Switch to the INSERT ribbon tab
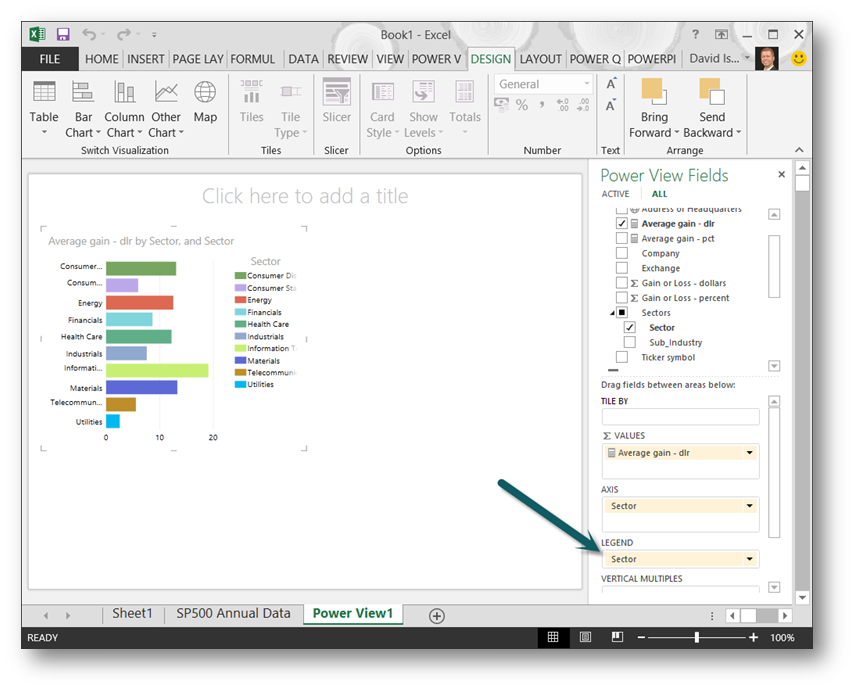 [x=146, y=59]
